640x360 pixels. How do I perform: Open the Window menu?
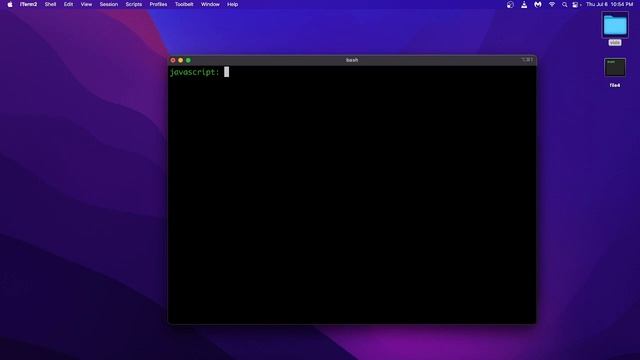tap(210, 4)
